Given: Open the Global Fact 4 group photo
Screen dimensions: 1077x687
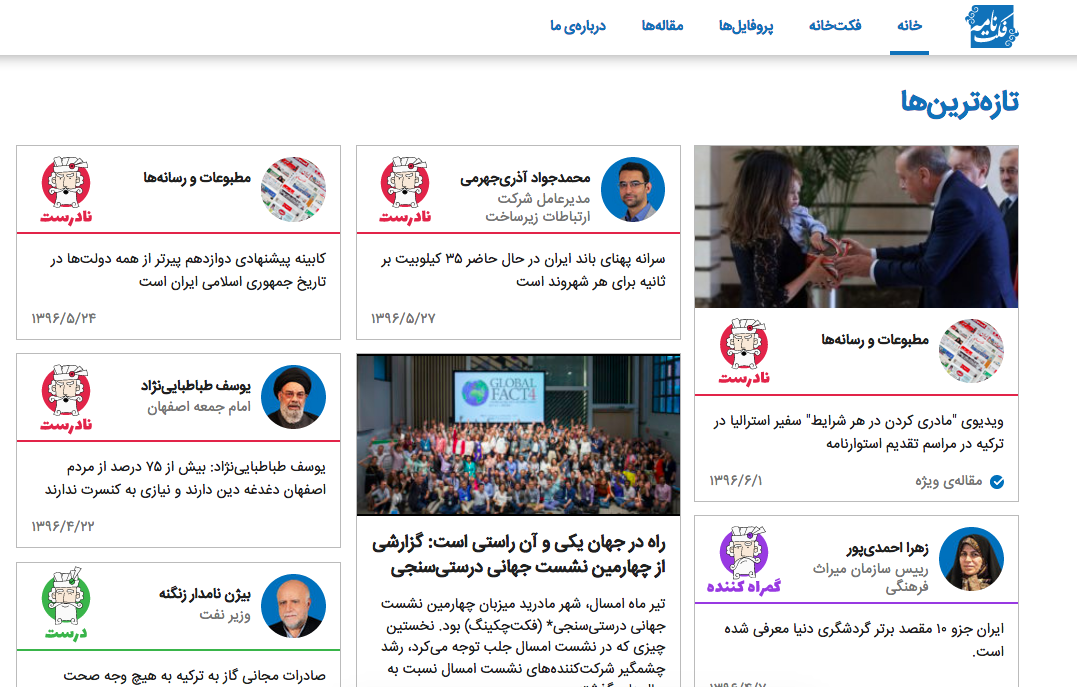Looking at the screenshot, I should 519,435.
